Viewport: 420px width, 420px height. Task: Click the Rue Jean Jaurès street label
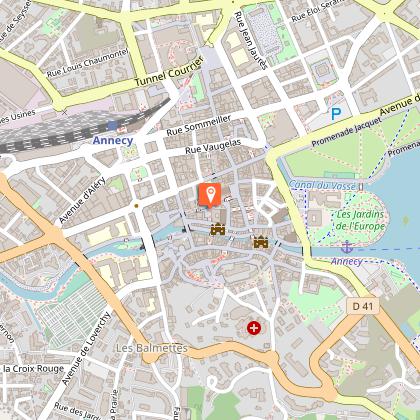251,40
